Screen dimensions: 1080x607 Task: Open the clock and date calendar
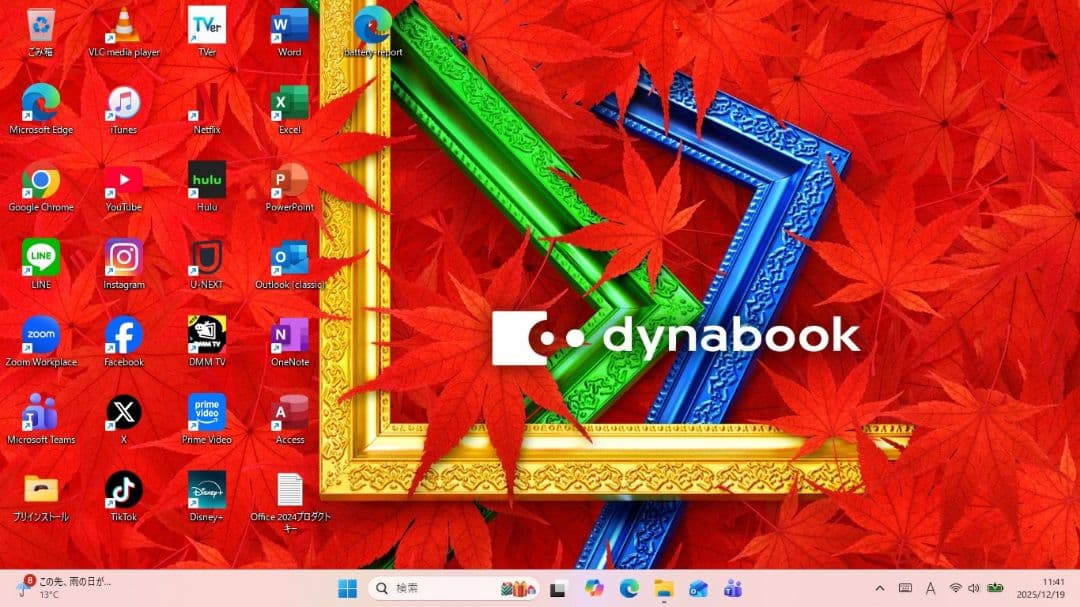tap(1040, 588)
